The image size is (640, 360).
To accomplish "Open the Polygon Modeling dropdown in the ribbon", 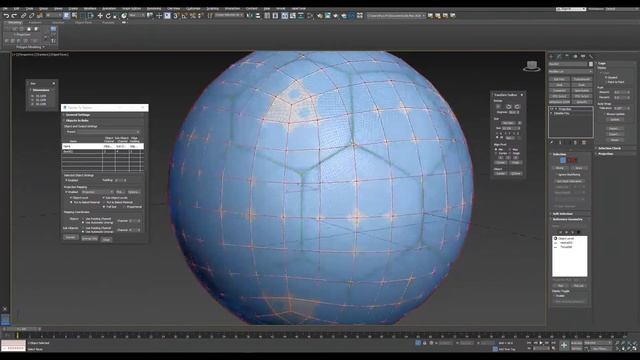I will pyautogui.click(x=30, y=47).
